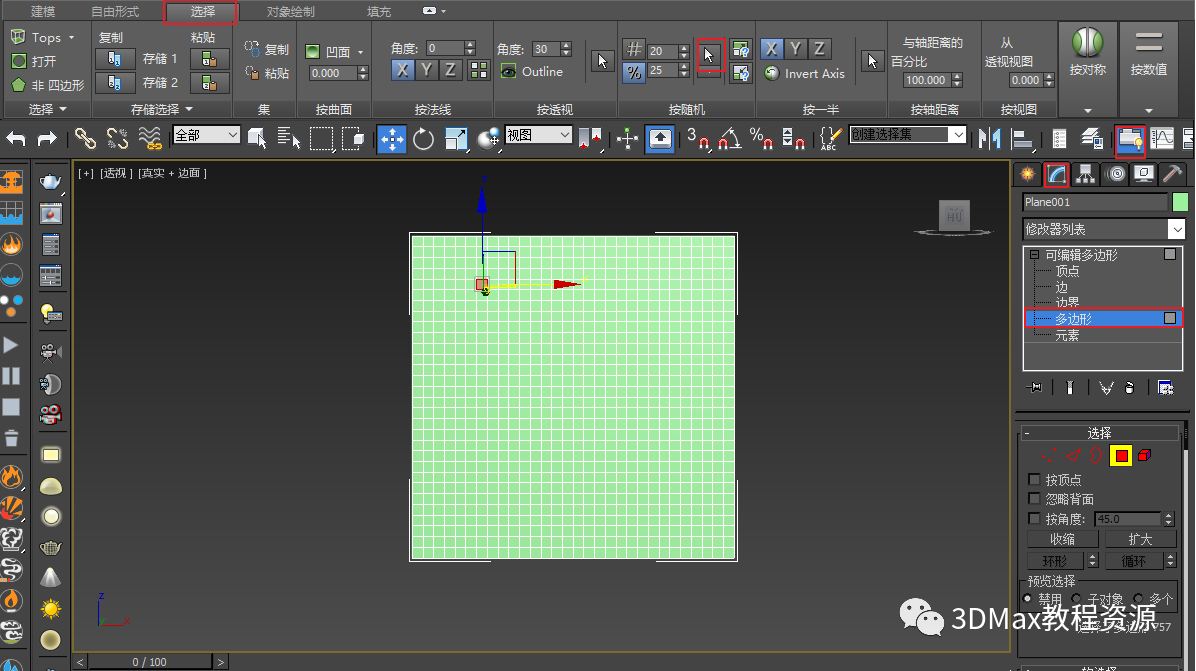Select Polygon sub-object icon in Selection rollout
This screenshot has height=671, width=1196.
pyautogui.click(x=1120, y=456)
